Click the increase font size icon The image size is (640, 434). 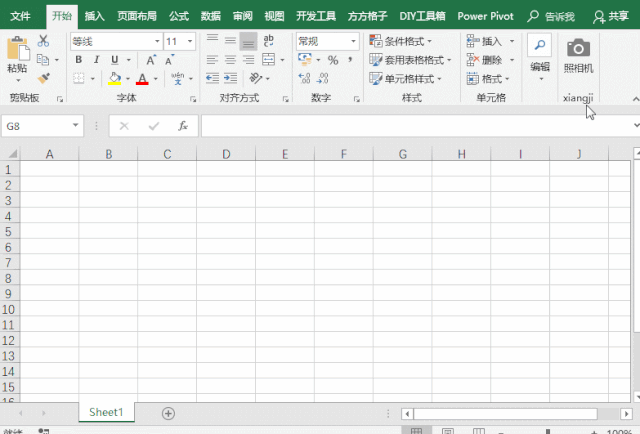(x=151, y=60)
